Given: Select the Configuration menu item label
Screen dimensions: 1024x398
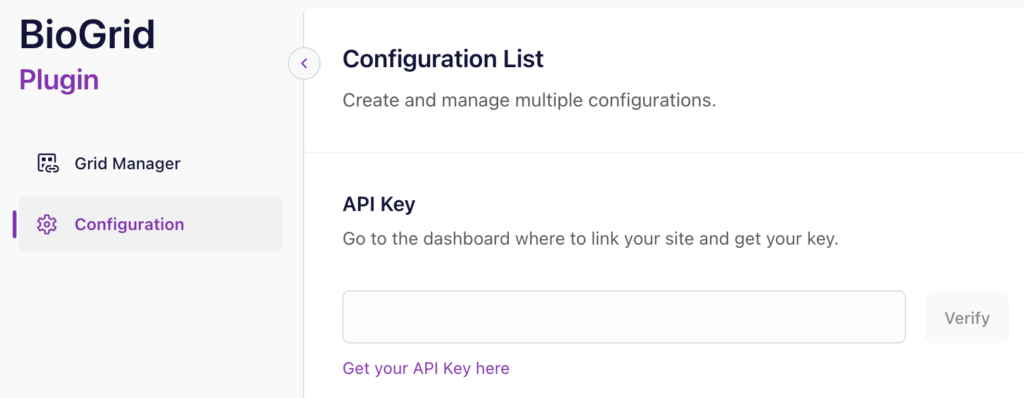Looking at the screenshot, I should click(x=129, y=225).
